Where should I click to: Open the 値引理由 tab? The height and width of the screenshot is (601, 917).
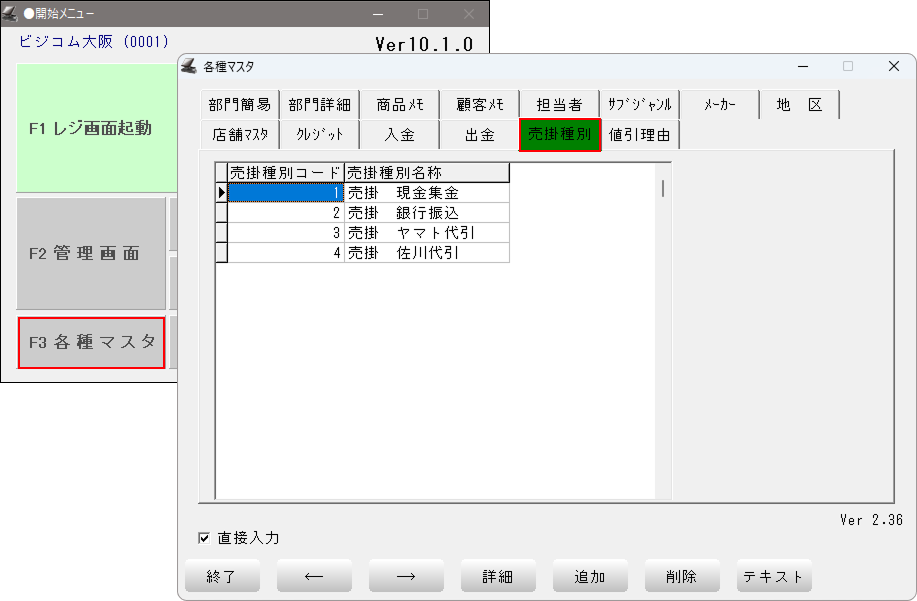click(x=640, y=135)
